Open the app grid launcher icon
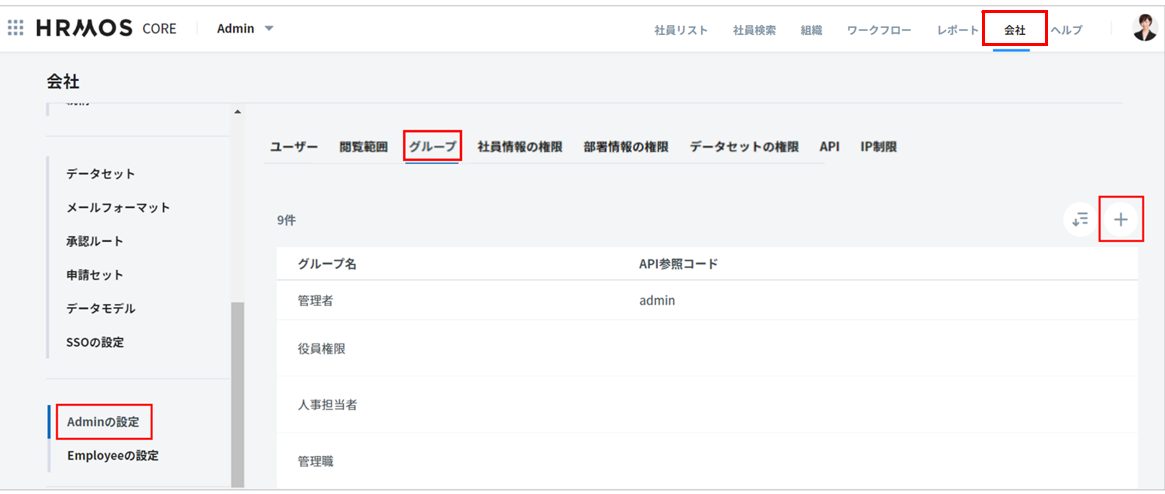 click(x=16, y=28)
